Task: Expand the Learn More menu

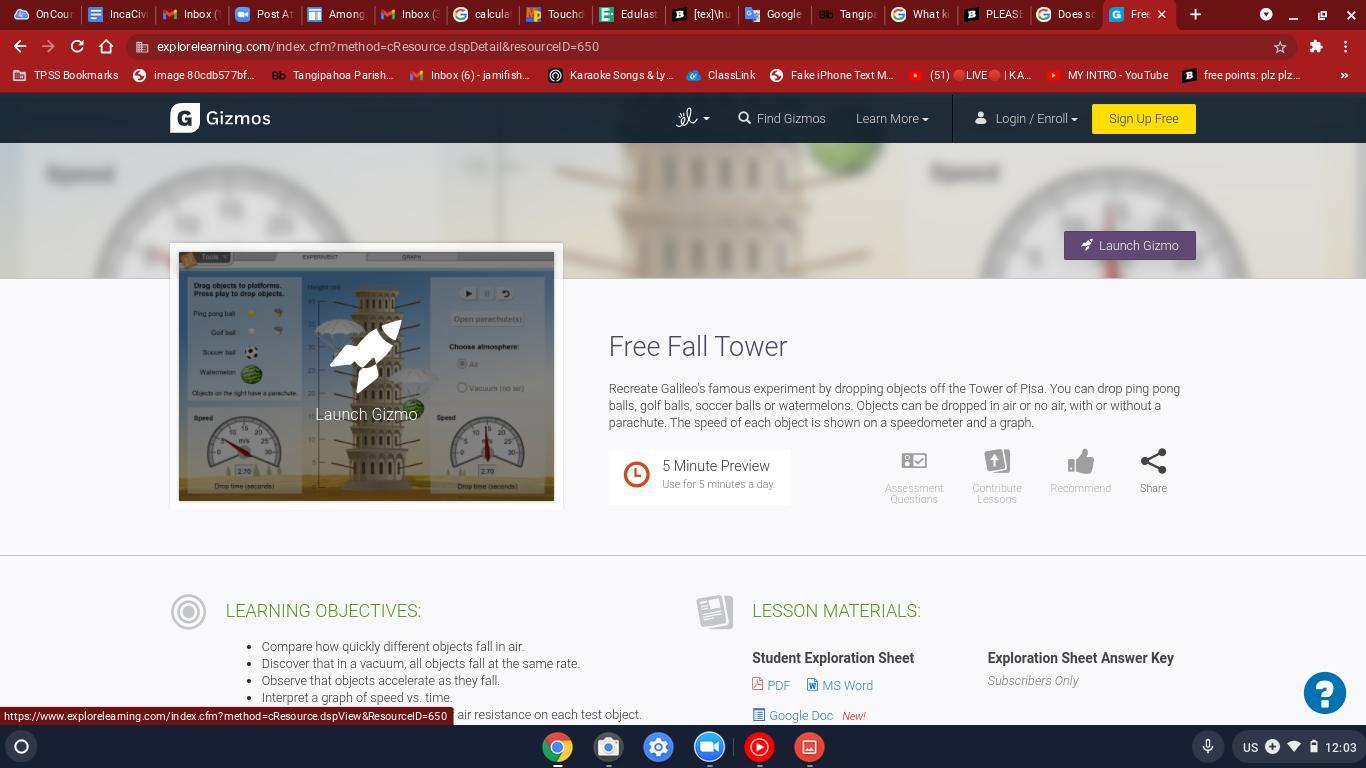Action: pyautogui.click(x=892, y=118)
